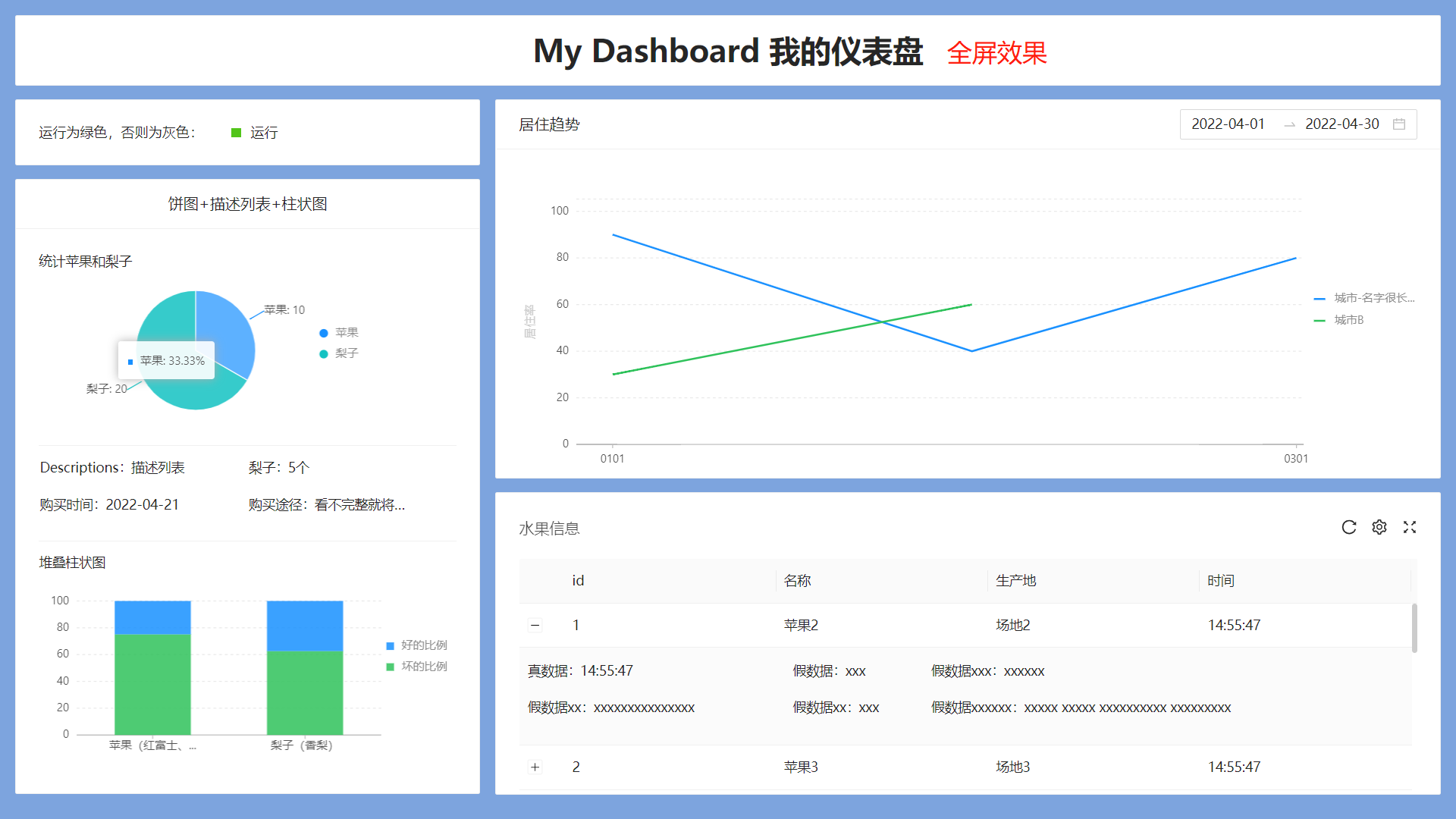Click blue segment of 梨子 stacked bar
Screen dimensions: 1456x819
[305, 626]
